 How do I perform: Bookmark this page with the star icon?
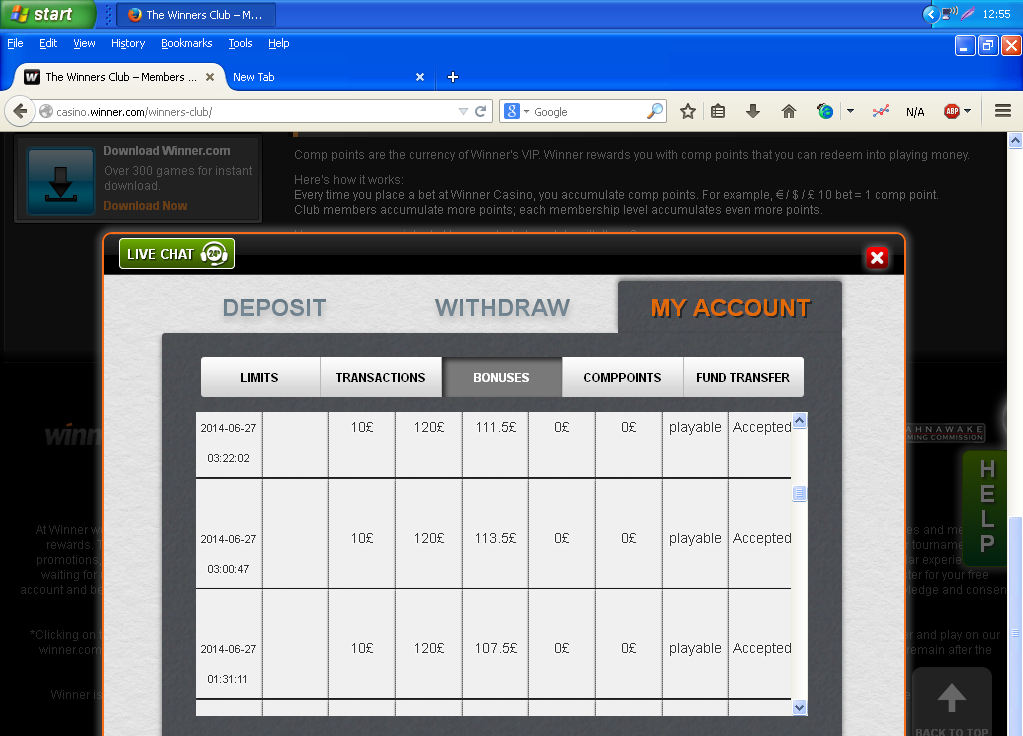coord(688,112)
